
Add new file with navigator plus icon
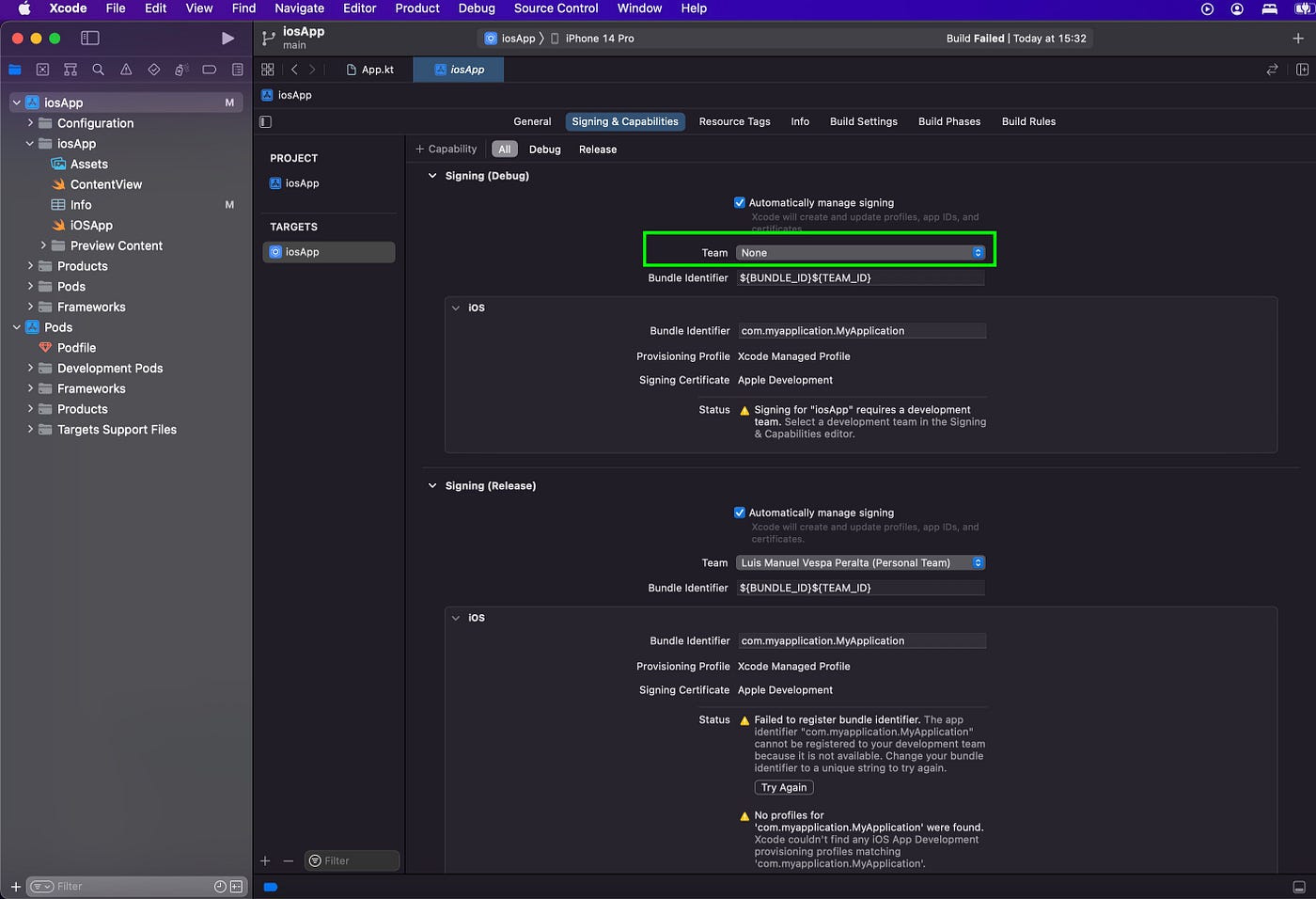click(x=15, y=886)
